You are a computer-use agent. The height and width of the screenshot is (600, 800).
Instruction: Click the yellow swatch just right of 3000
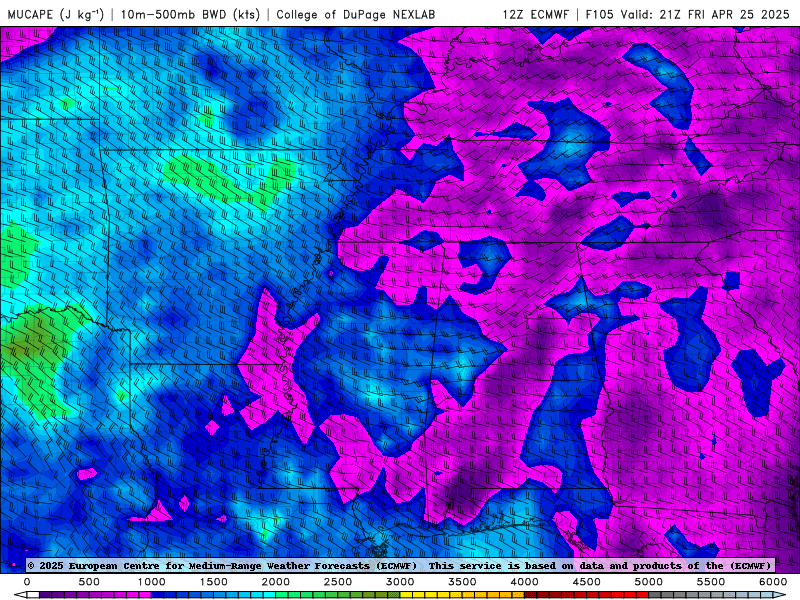406,595
